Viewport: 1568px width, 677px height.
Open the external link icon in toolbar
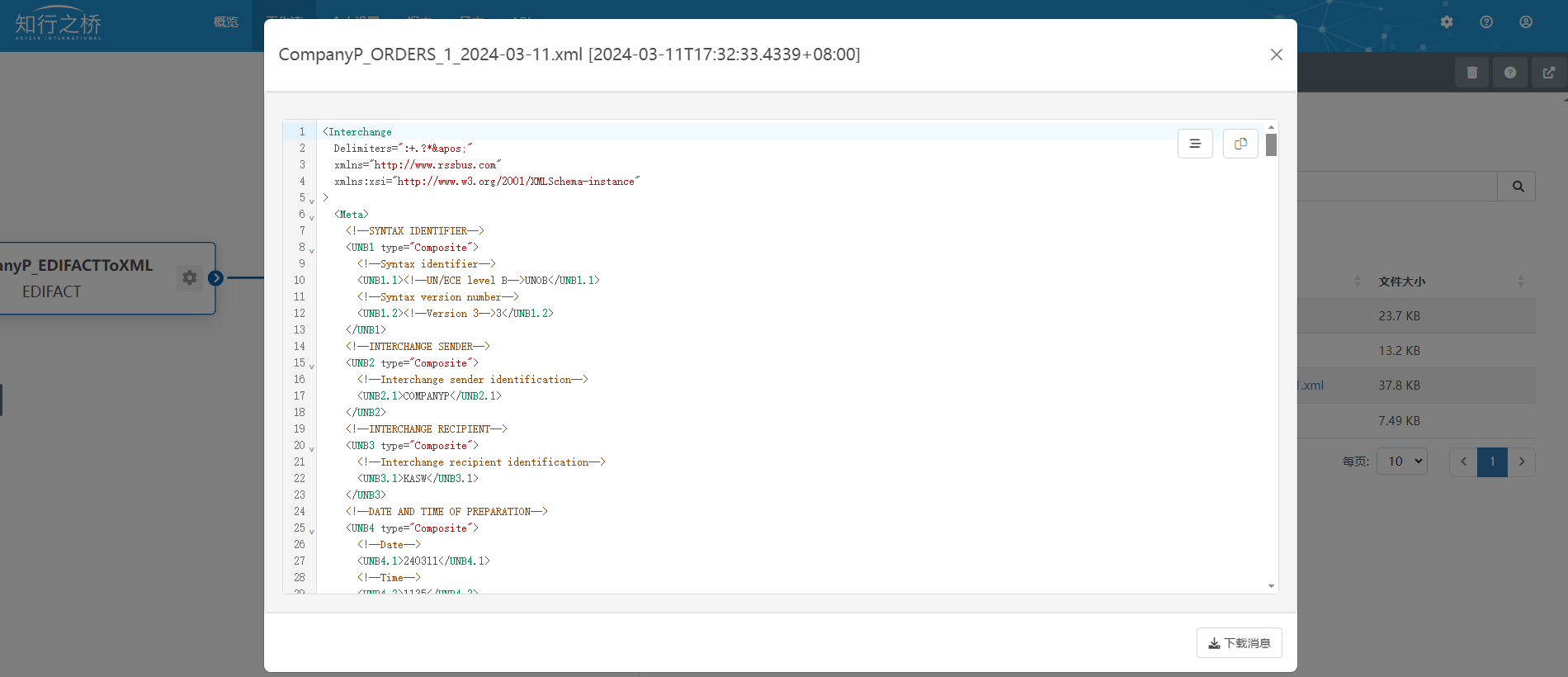click(x=1548, y=73)
